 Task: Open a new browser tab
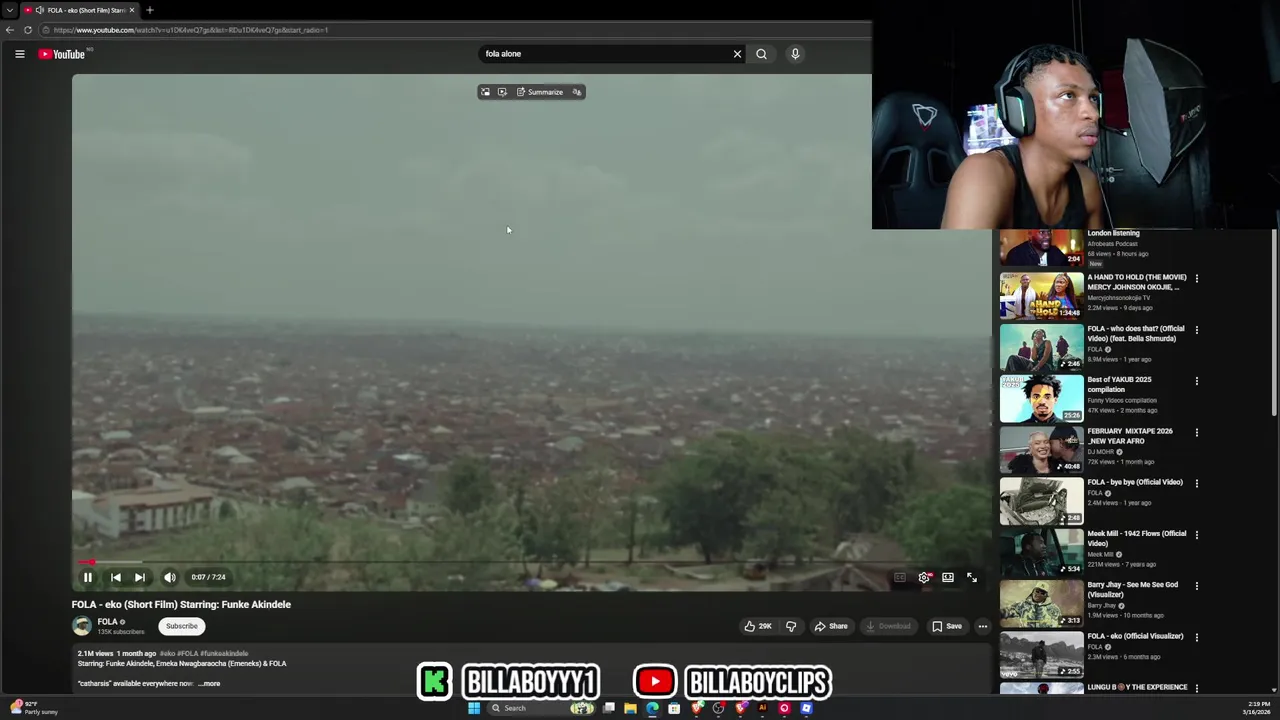point(150,10)
